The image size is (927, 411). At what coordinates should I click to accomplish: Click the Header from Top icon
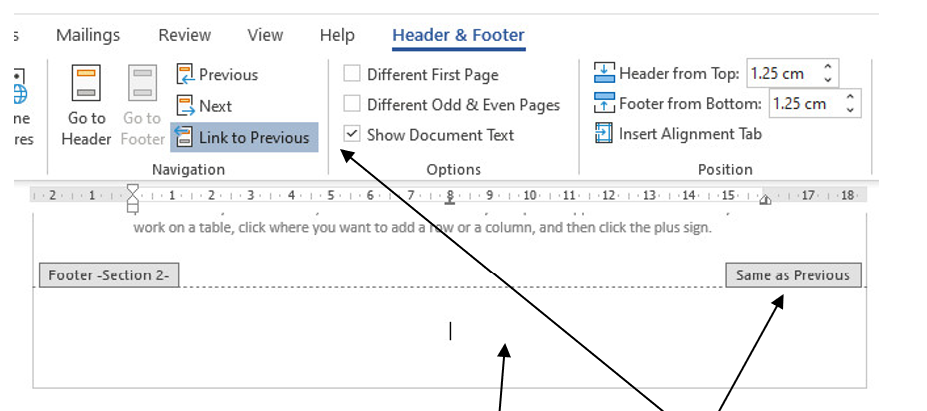pyautogui.click(x=604, y=73)
